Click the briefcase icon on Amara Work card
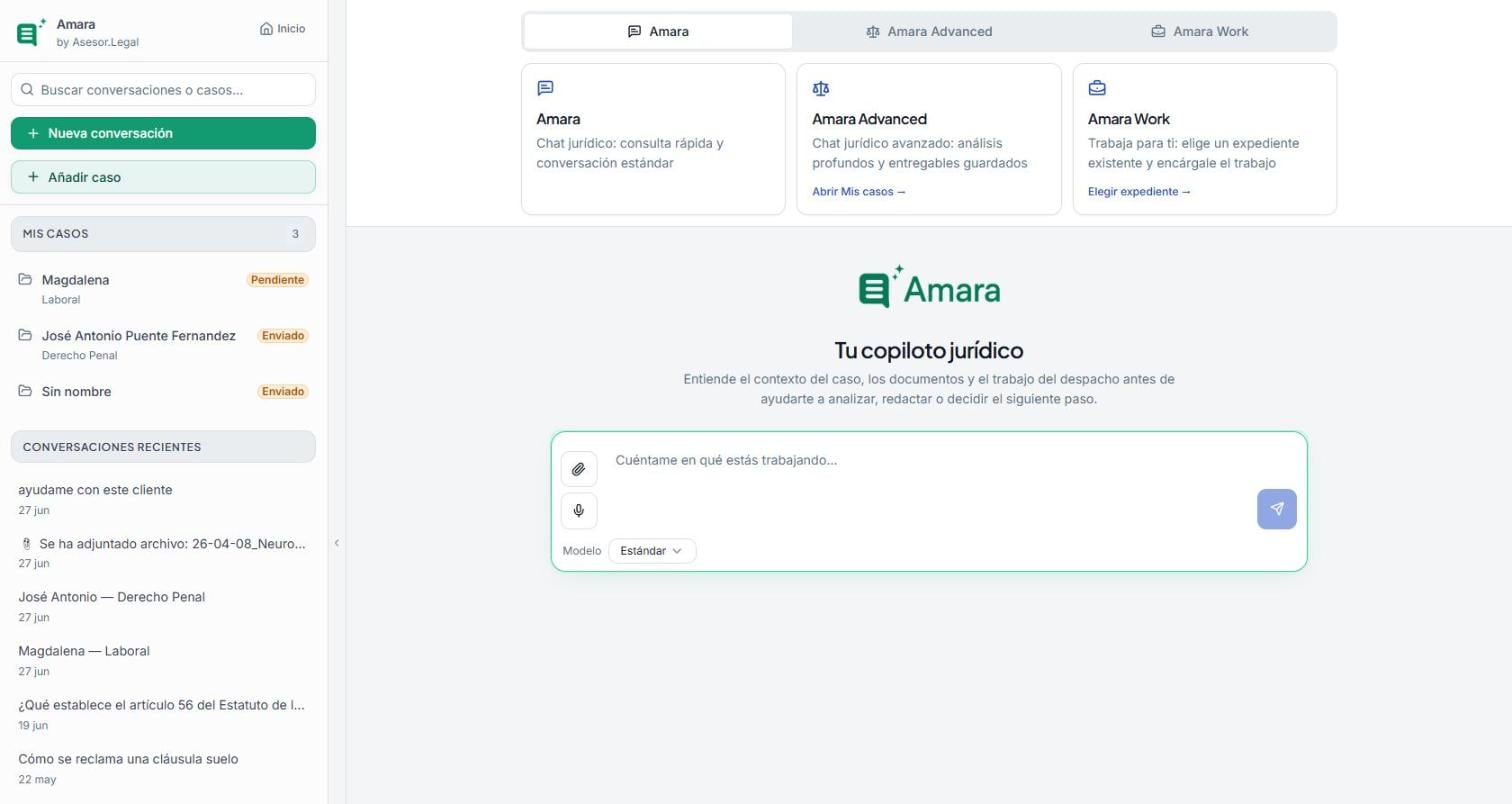Viewport: 1512px width, 804px height. point(1097,88)
